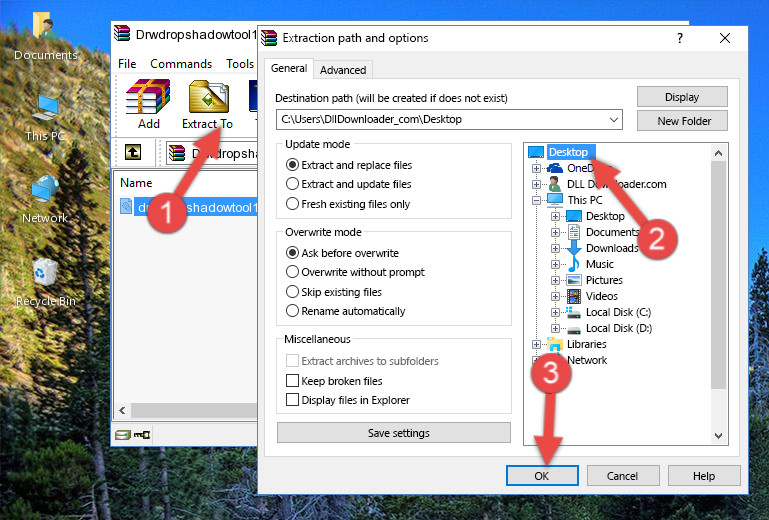Expand the Documents folder node

coord(555,233)
